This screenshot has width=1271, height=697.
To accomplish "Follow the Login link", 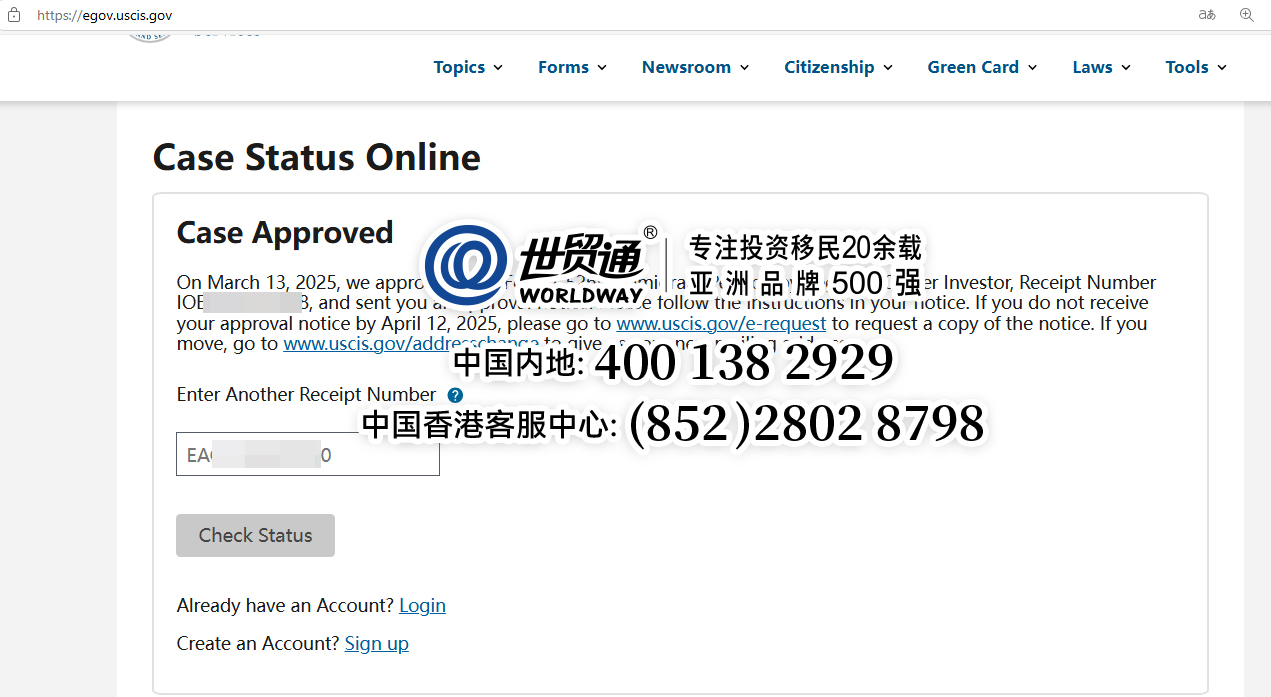I will 422,606.
